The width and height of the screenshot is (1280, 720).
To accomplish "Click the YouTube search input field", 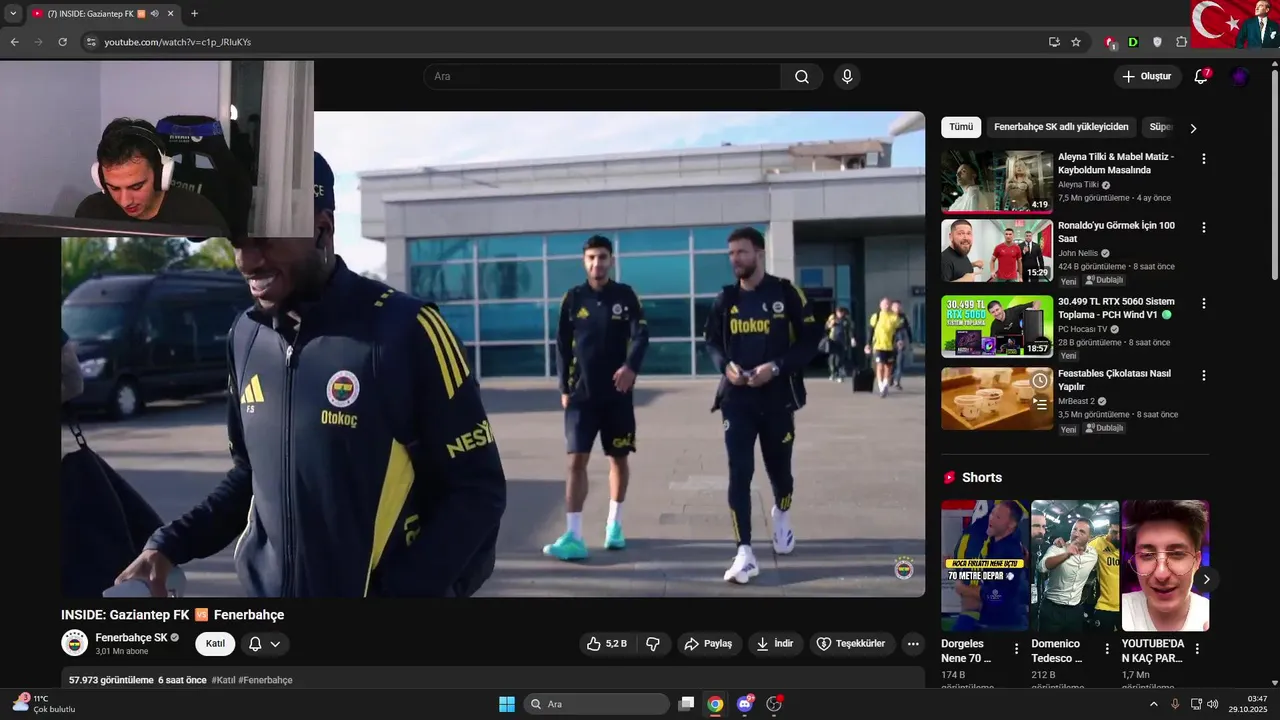I will [x=602, y=77].
